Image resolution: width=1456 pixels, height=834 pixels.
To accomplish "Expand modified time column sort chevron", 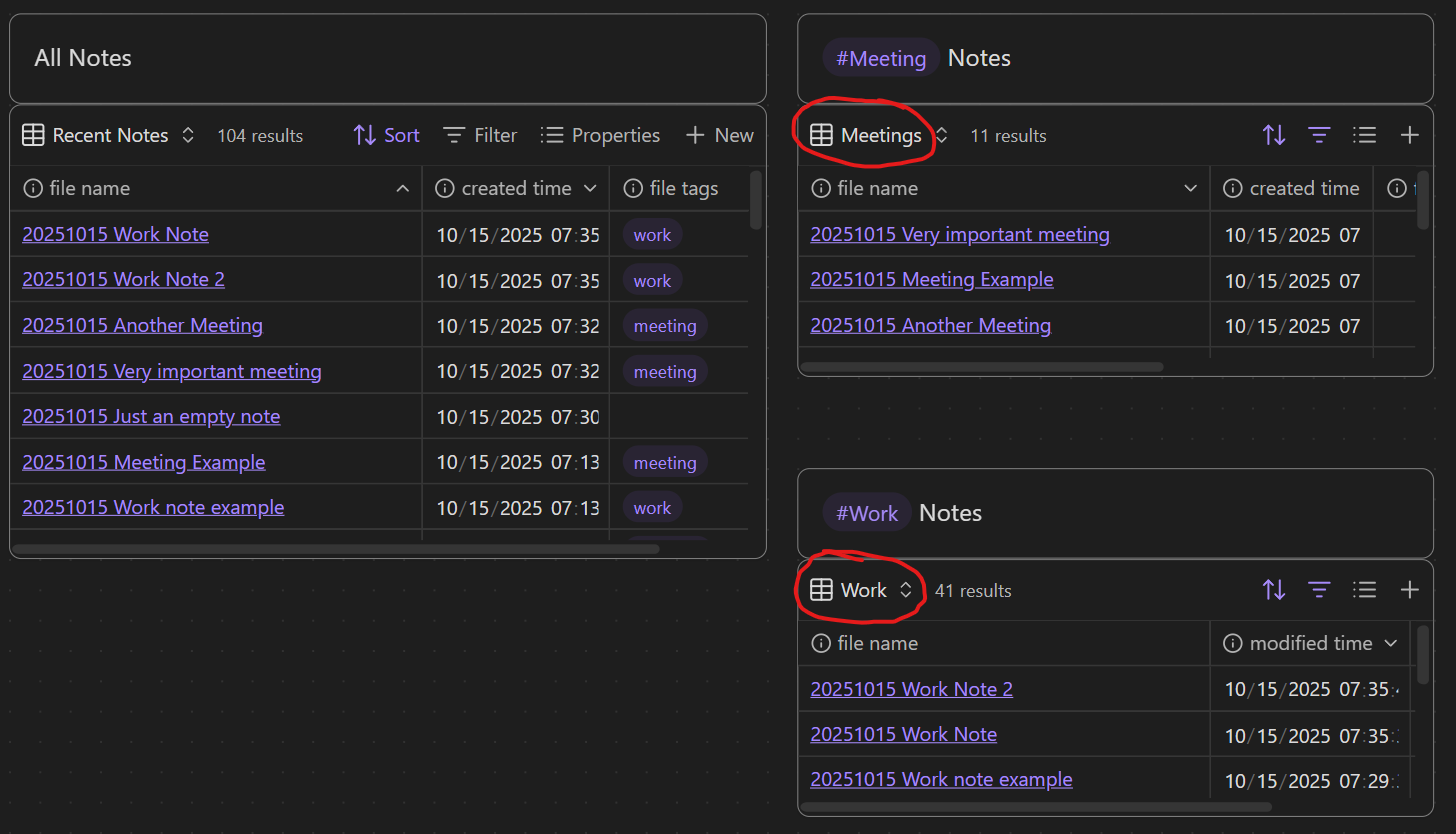I will pyautogui.click(x=1390, y=643).
